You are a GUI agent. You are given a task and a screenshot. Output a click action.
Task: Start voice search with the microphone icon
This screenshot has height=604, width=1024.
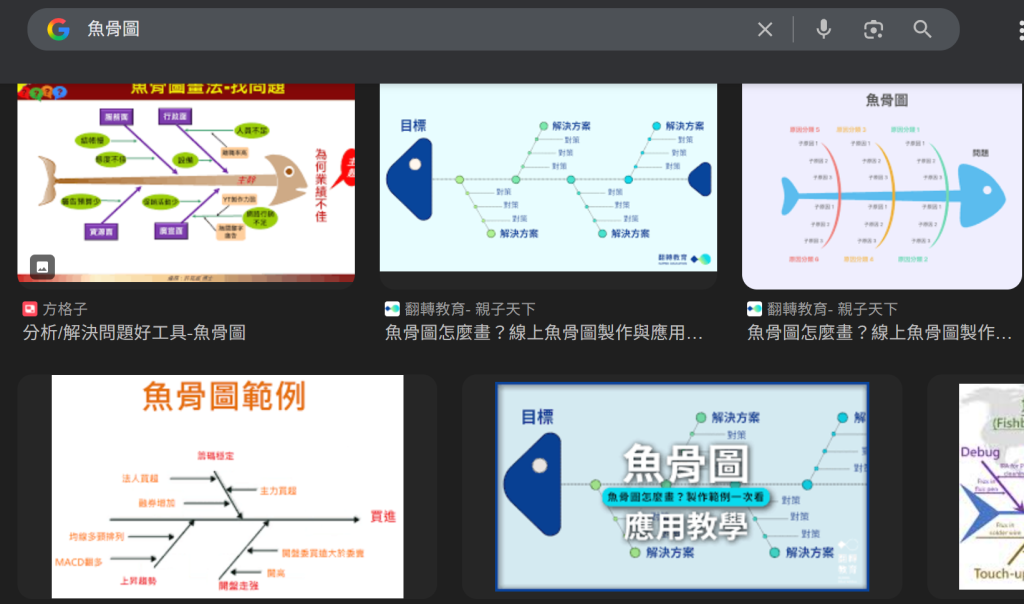(823, 29)
